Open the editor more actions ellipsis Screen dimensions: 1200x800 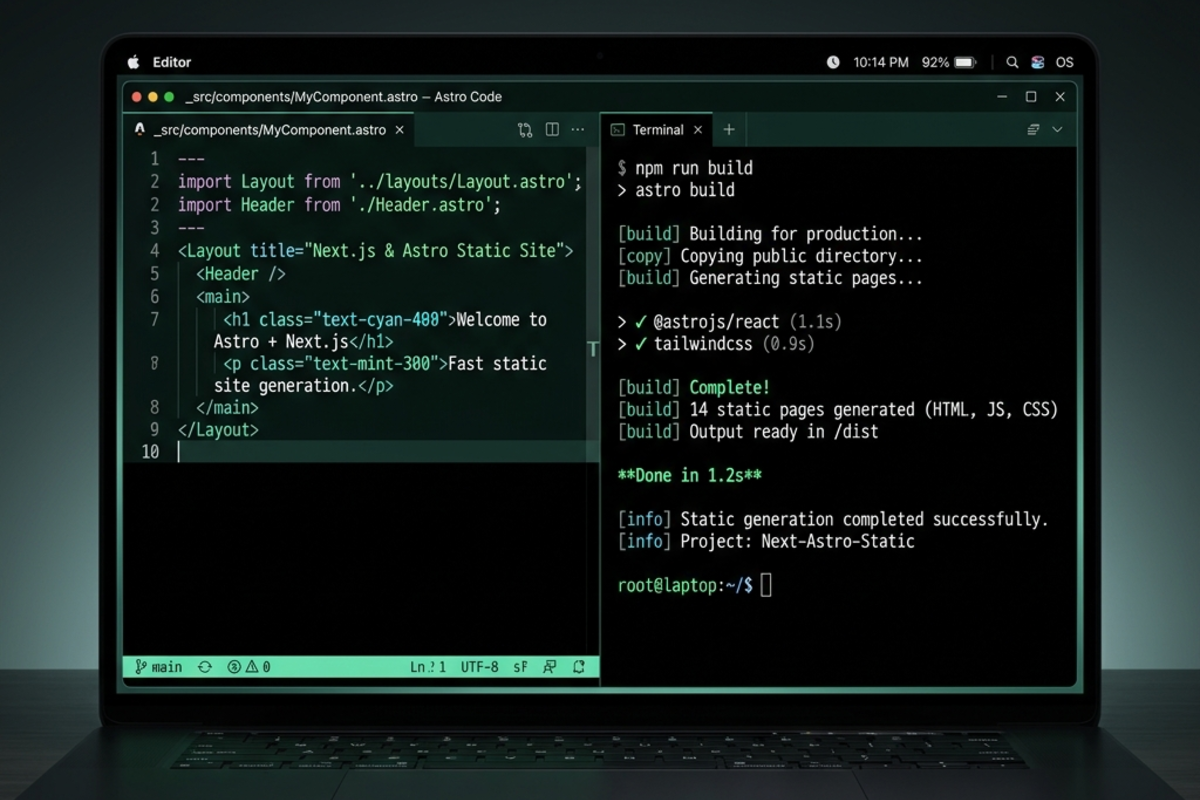(578, 130)
